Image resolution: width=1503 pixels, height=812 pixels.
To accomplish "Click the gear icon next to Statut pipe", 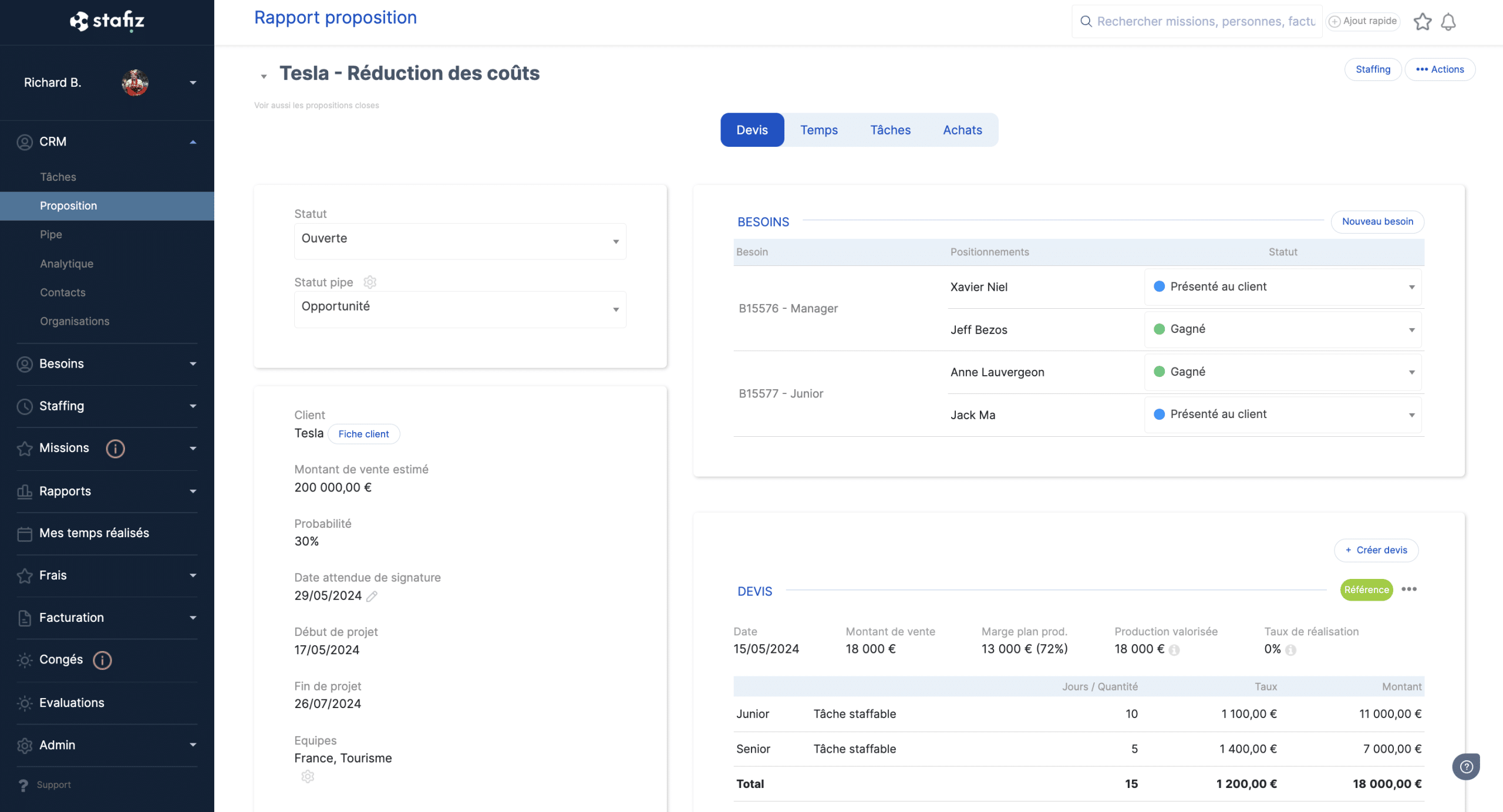I will [370, 282].
